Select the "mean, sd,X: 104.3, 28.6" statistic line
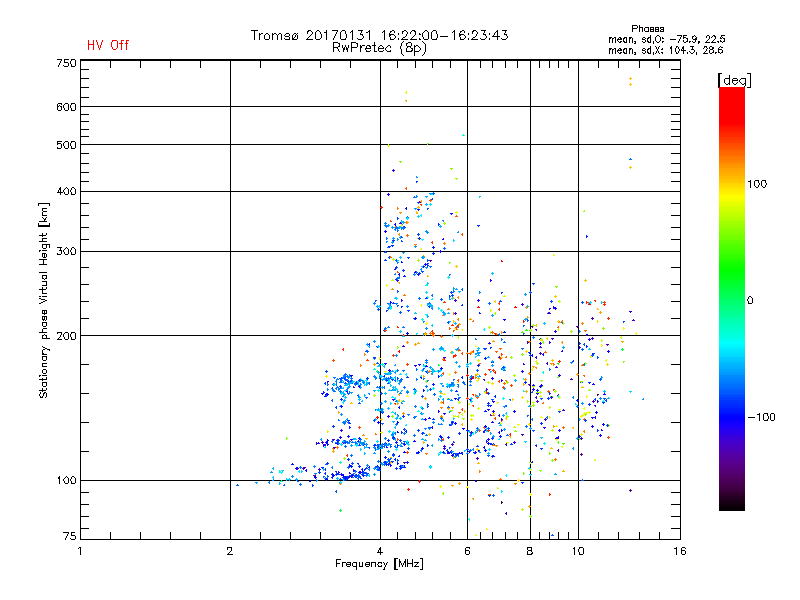The height and width of the screenshot is (600, 800). 665,50
